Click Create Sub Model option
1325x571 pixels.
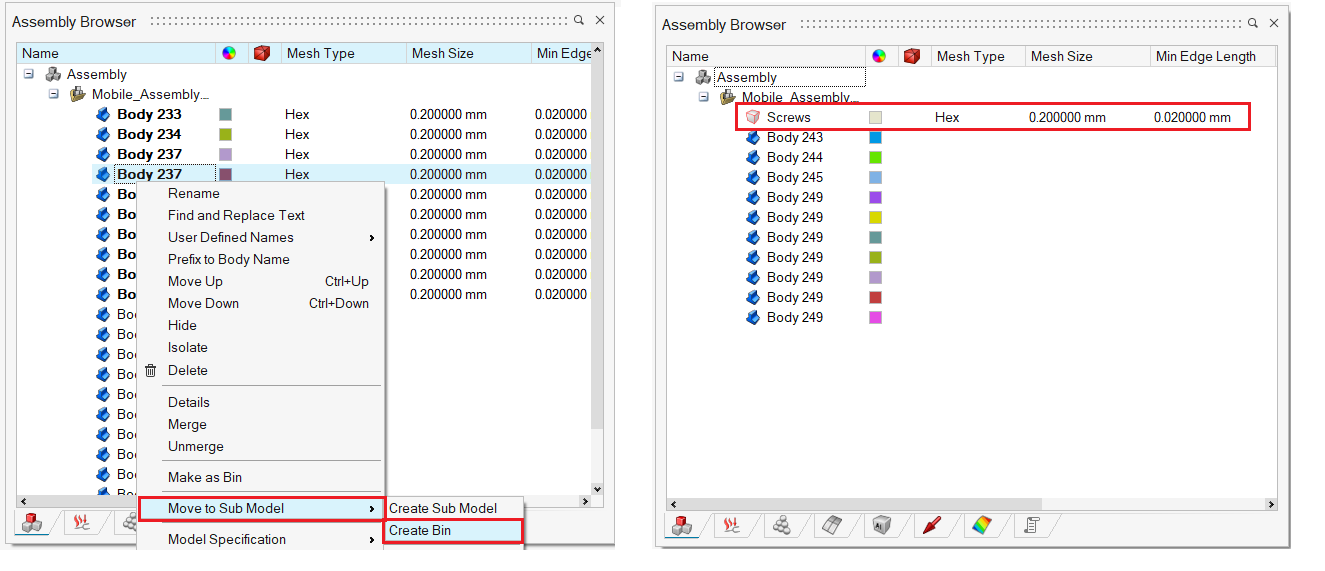point(443,508)
